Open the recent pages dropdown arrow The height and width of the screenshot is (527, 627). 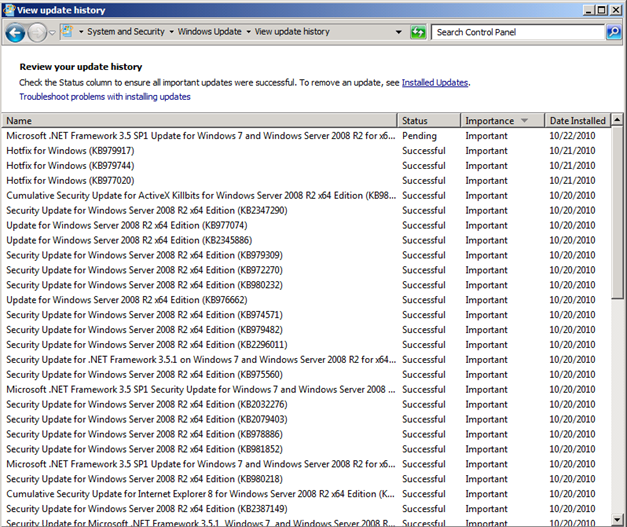[52, 32]
